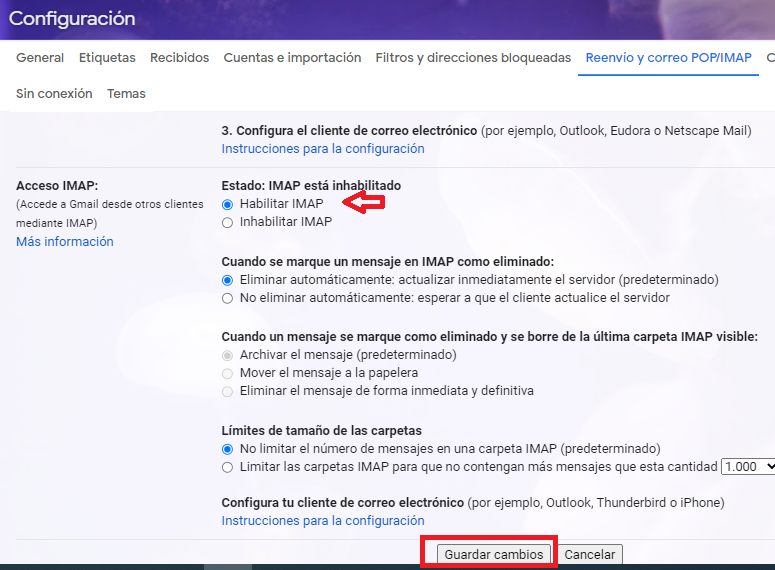The image size is (775, 570).
Task: Switch to the Temas tab
Action: coord(126,94)
